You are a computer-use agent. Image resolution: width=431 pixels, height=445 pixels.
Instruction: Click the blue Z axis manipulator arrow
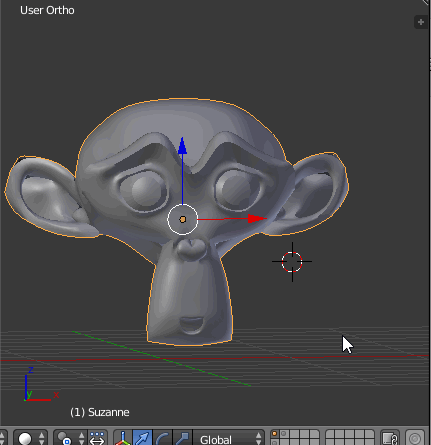[x=182, y=146]
